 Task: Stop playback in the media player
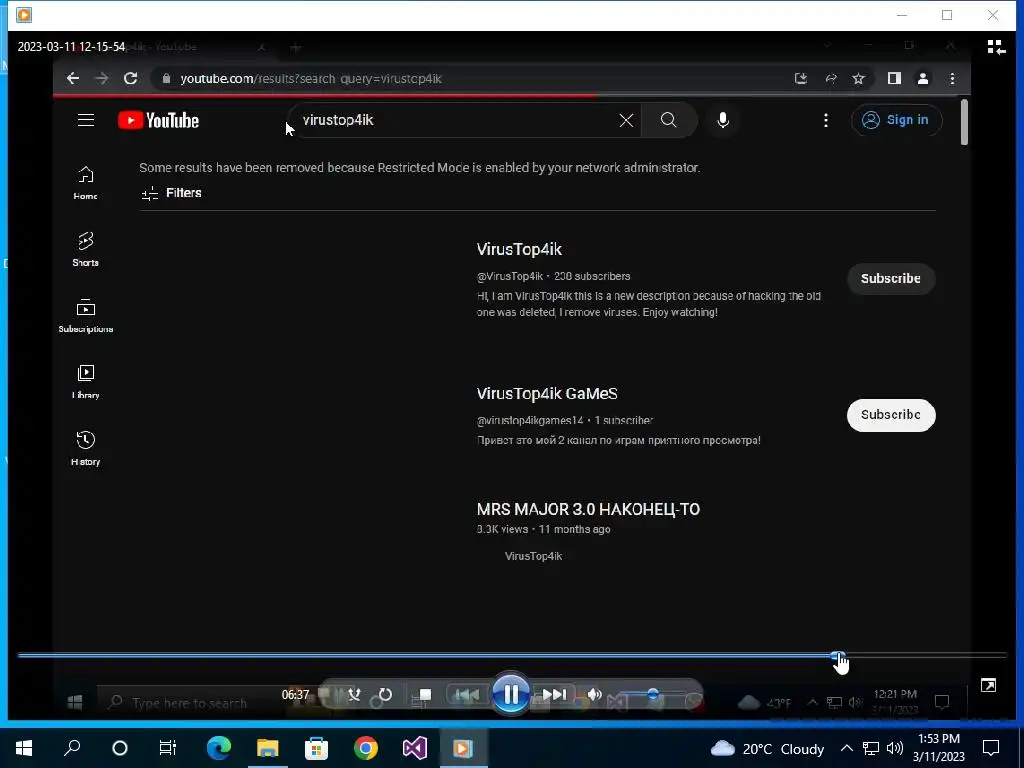pos(424,694)
